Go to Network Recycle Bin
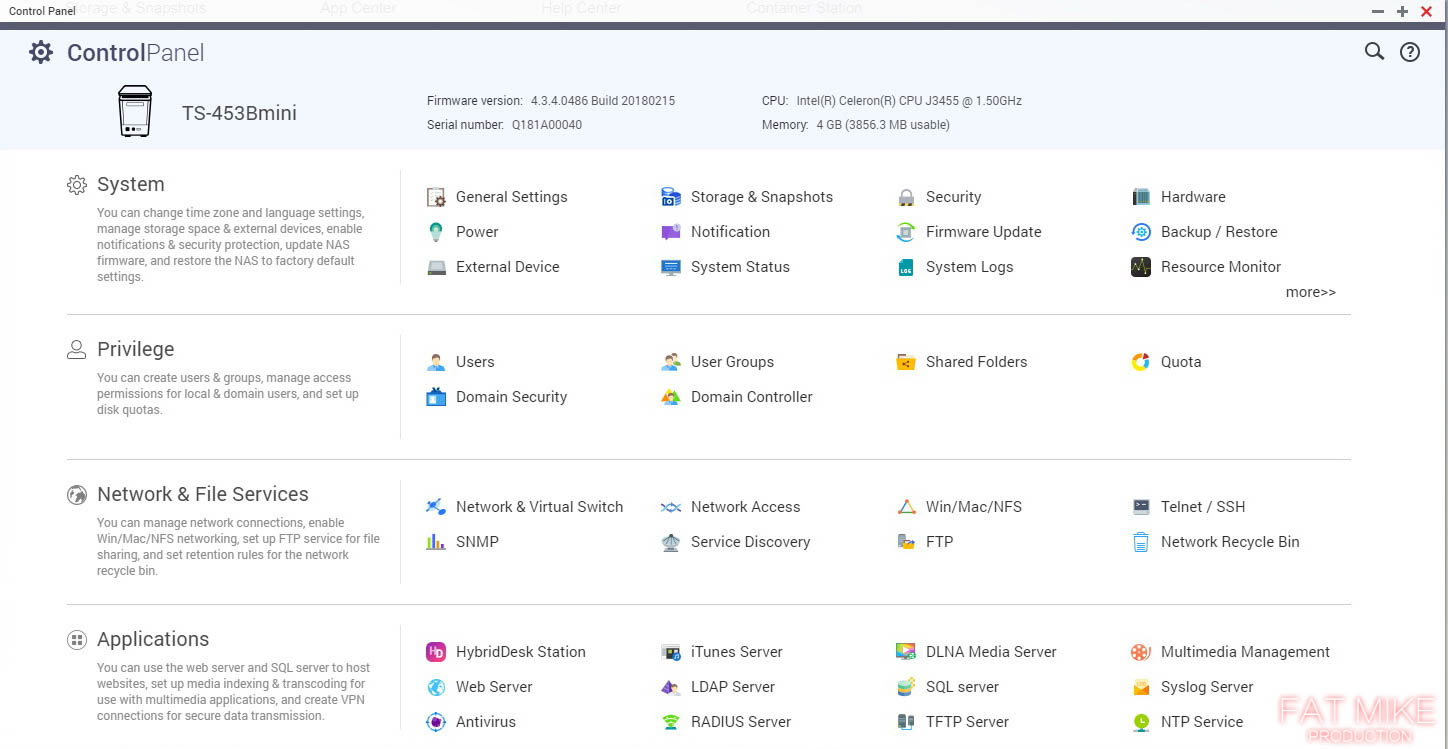 1230,542
